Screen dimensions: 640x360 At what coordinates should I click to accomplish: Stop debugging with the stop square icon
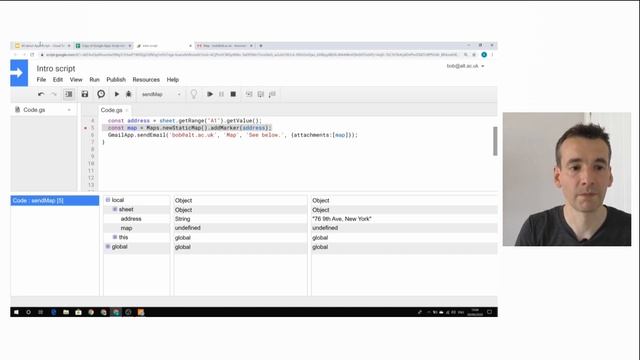click(x=233, y=94)
